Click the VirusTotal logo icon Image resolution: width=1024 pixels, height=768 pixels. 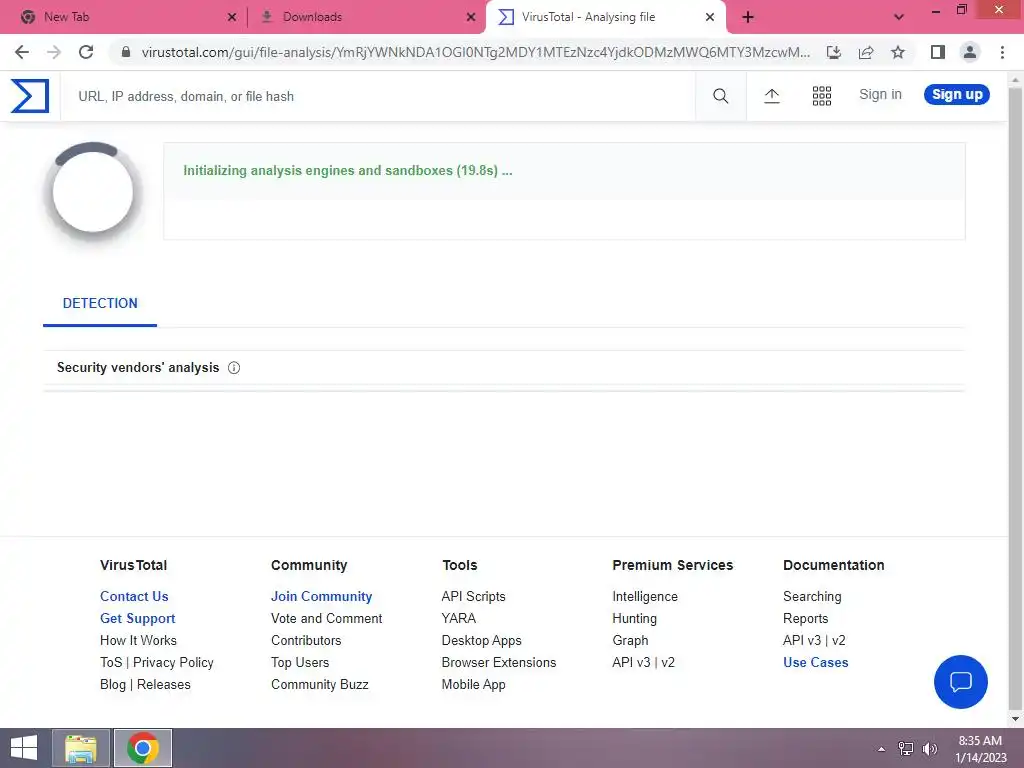pos(30,96)
